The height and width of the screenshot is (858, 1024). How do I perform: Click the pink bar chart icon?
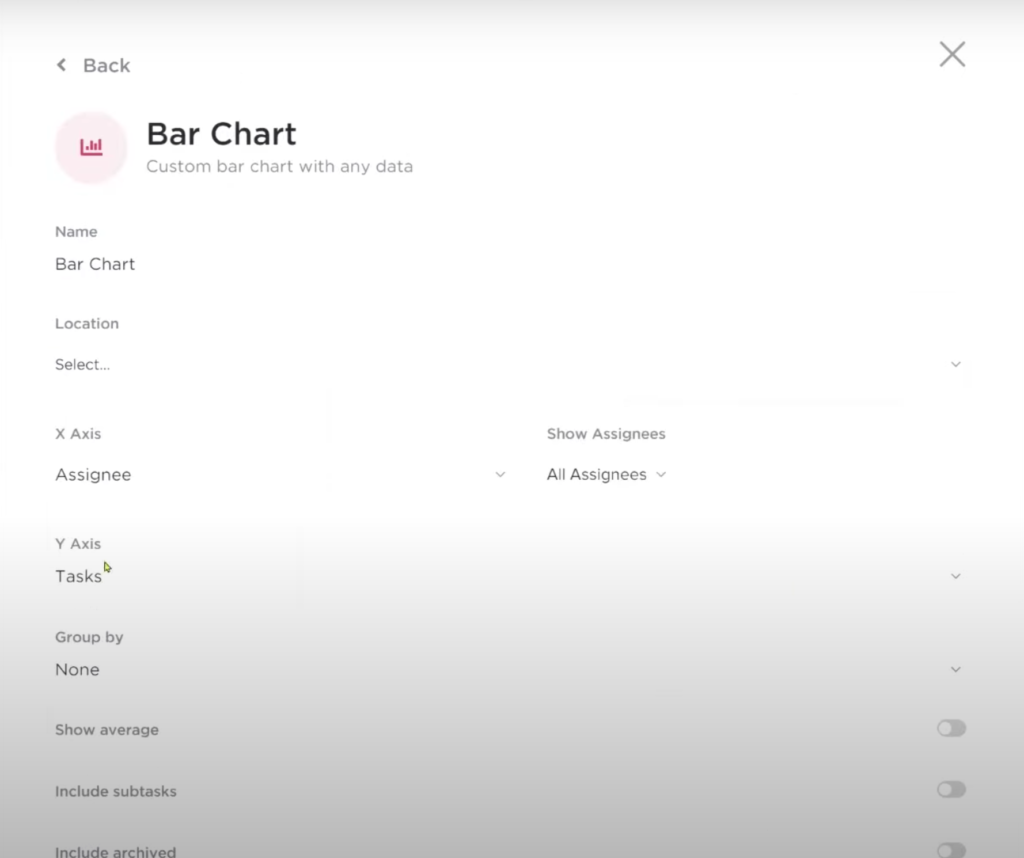tap(91, 147)
